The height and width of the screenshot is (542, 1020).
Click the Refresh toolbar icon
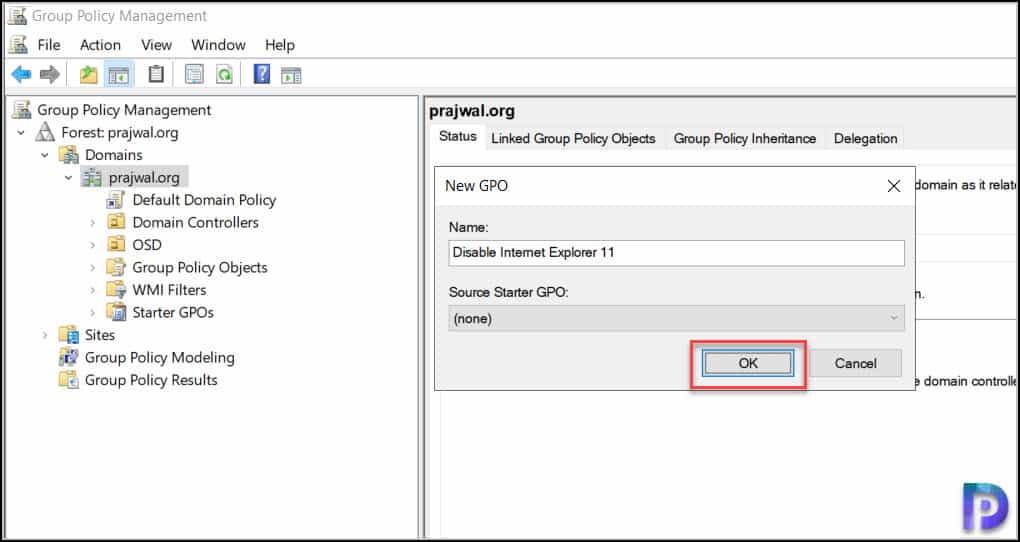point(224,75)
